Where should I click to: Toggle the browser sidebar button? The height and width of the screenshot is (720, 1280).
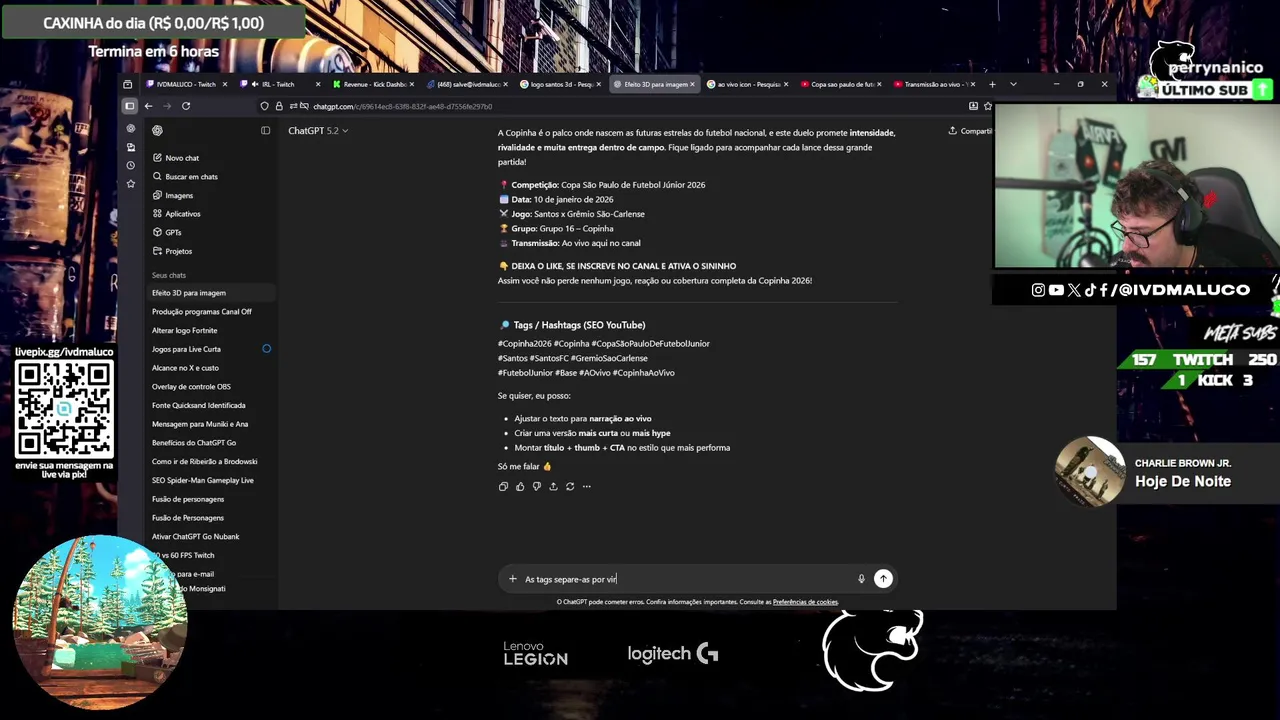click(x=129, y=106)
